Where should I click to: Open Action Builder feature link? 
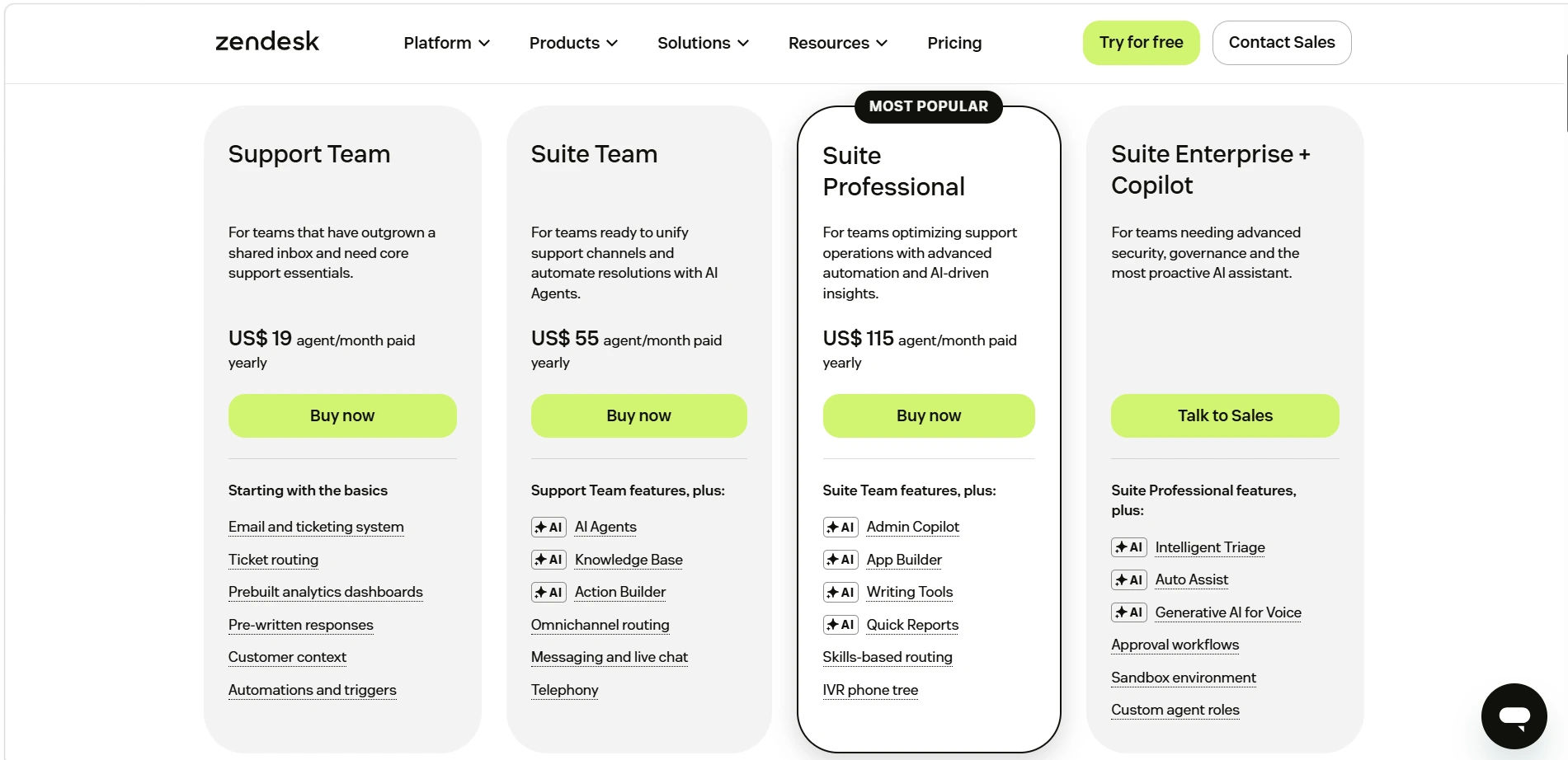pos(620,592)
